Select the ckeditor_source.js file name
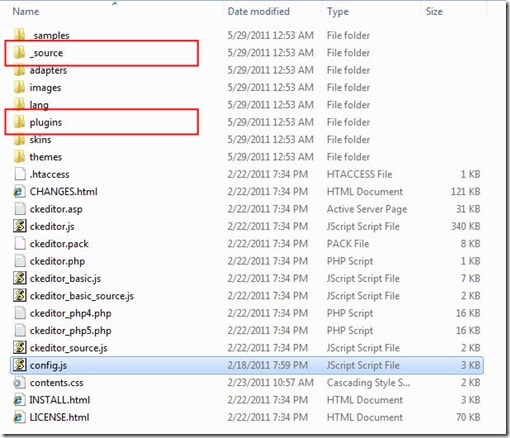The image size is (510, 438). coord(68,348)
